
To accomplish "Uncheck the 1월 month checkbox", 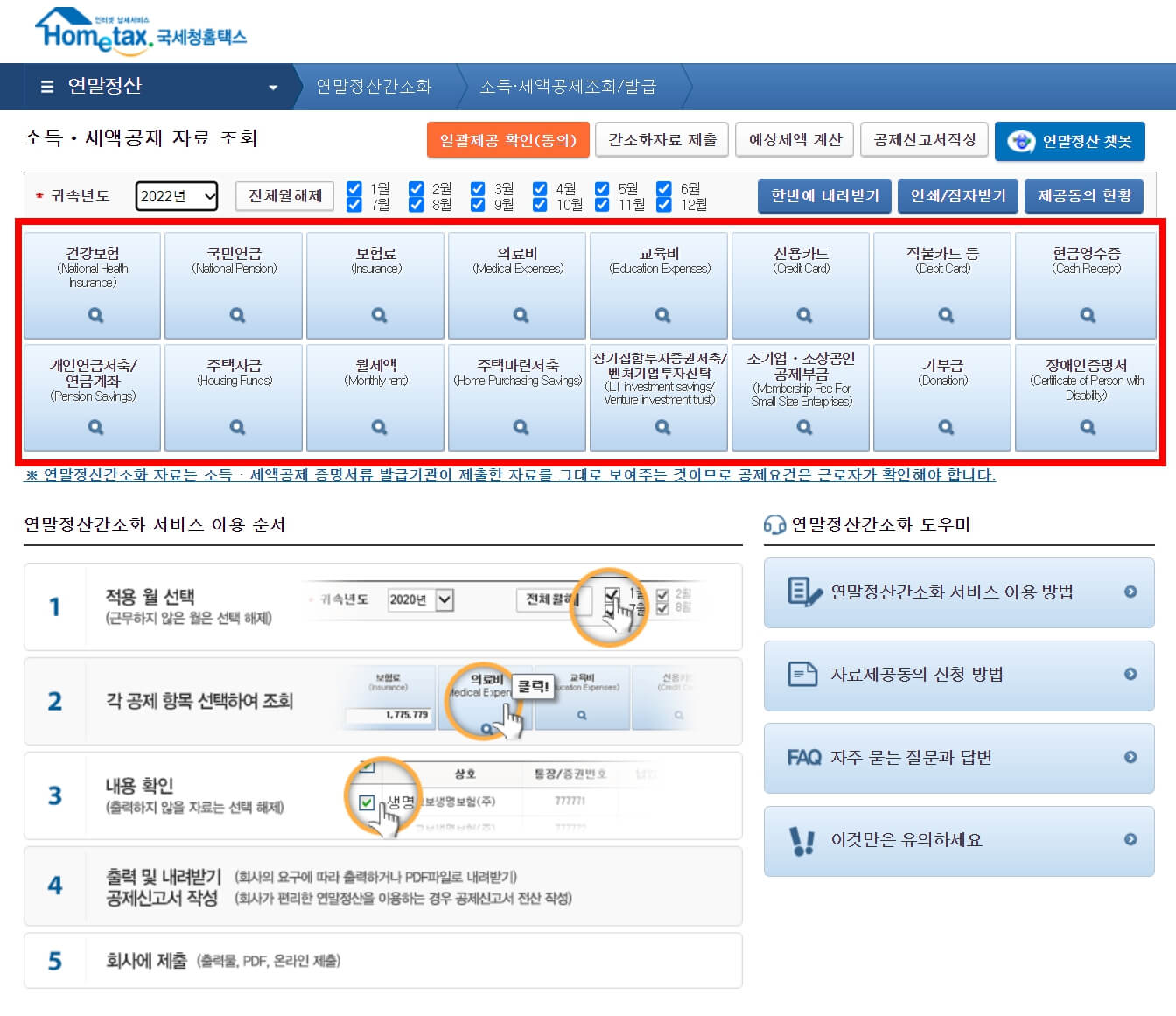I will [353, 187].
